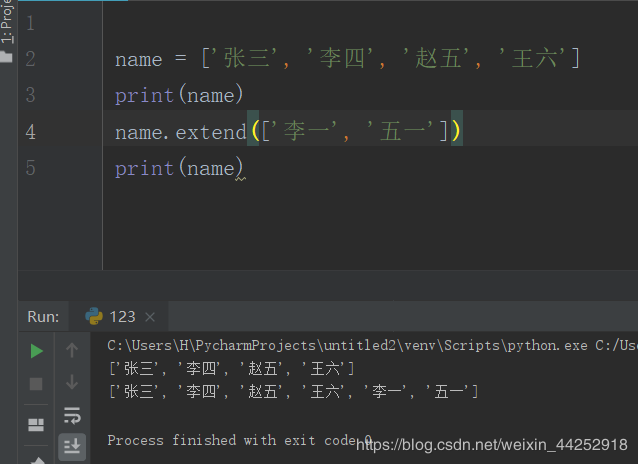Click the '李四' string in line 2

(342, 58)
